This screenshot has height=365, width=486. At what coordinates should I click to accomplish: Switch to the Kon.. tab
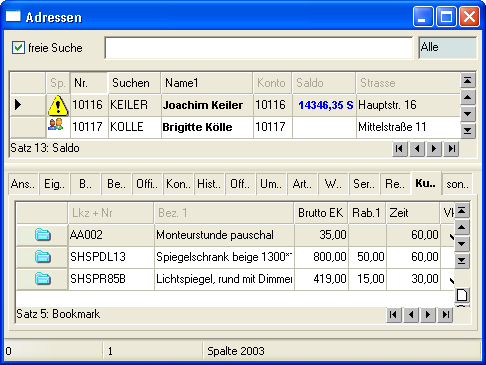click(178, 184)
